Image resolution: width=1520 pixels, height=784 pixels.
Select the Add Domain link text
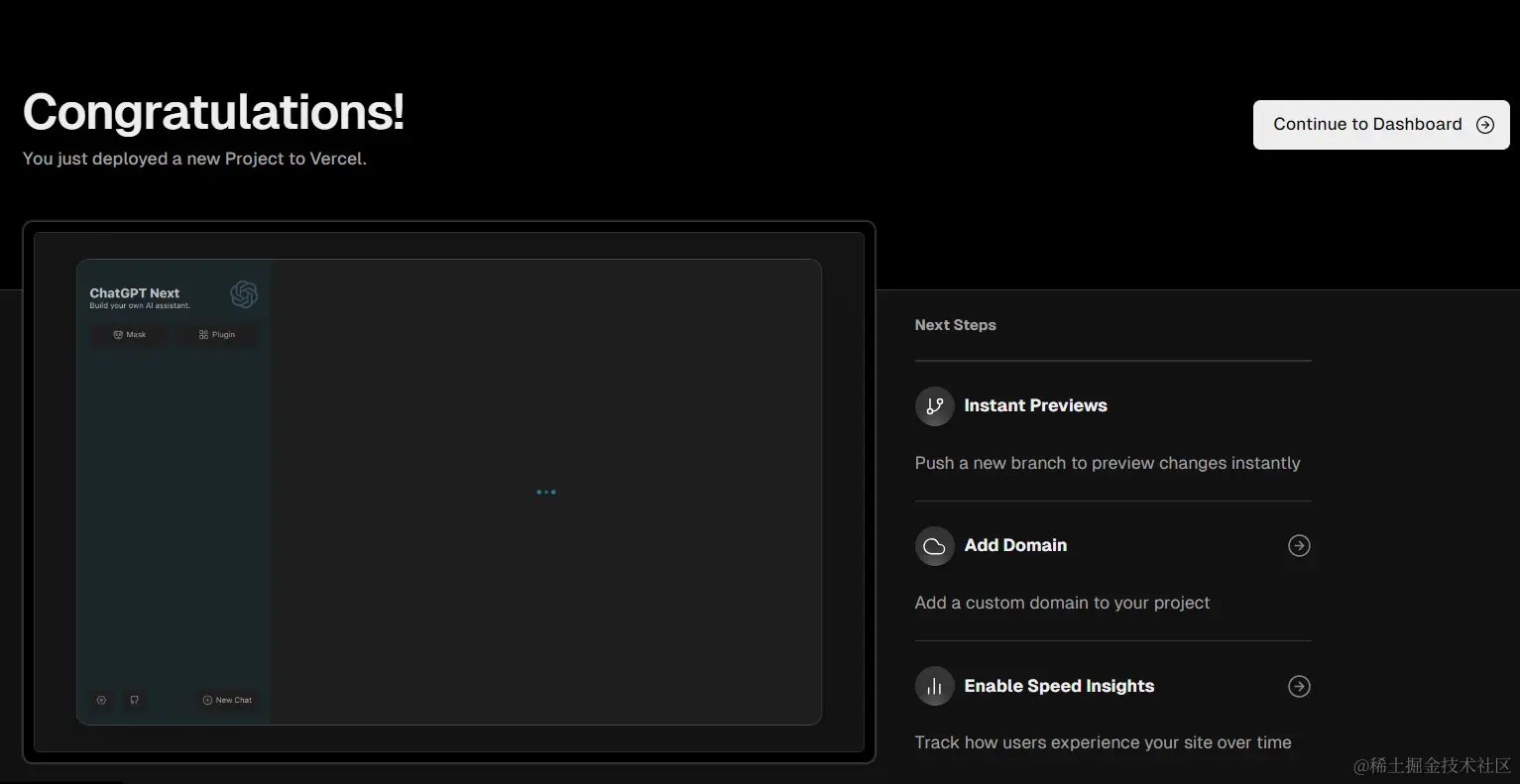[1015, 545]
